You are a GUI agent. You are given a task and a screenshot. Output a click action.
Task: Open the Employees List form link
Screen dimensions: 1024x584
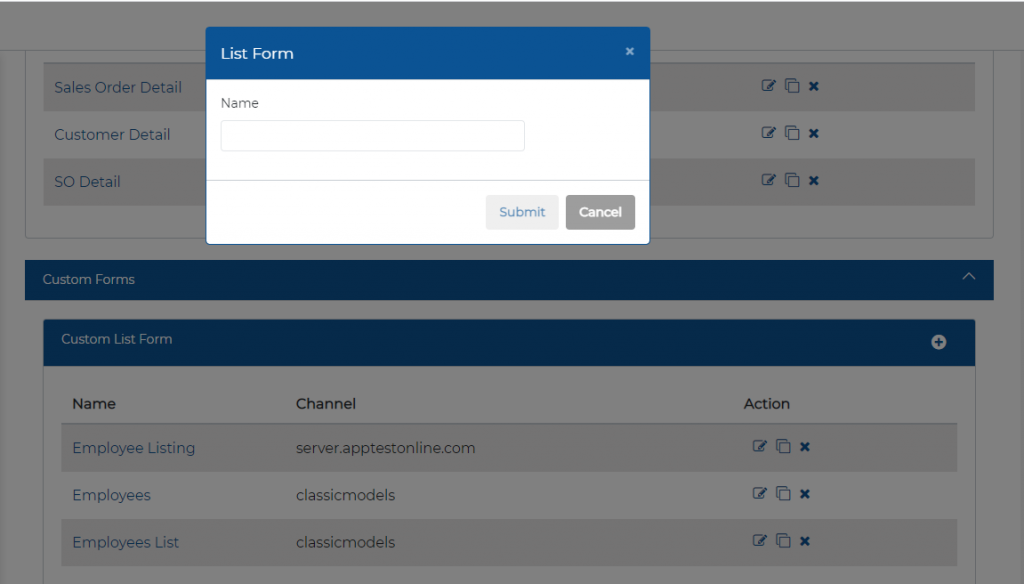coord(125,541)
